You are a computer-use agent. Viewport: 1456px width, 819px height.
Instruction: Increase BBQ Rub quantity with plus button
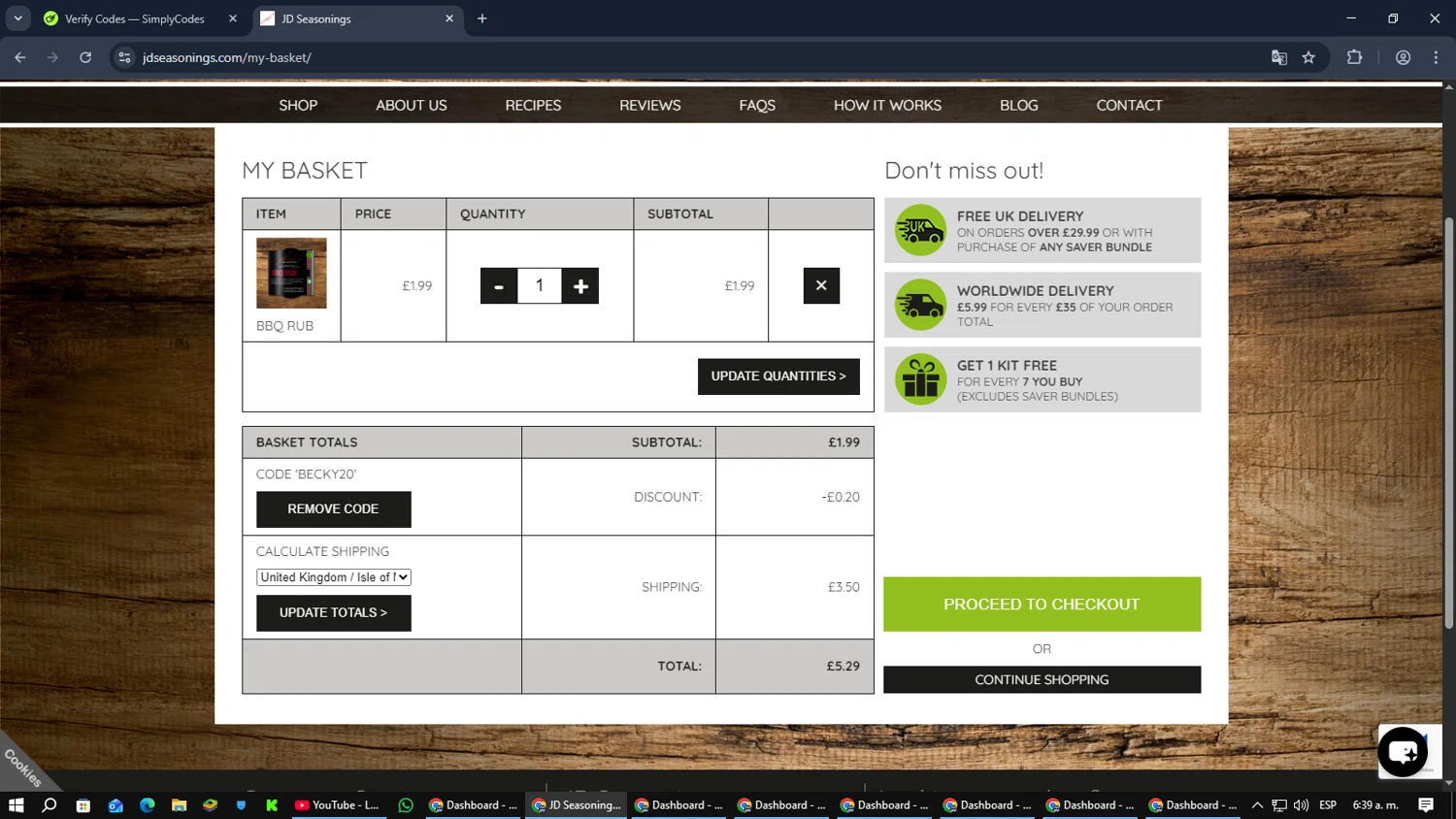tap(580, 286)
